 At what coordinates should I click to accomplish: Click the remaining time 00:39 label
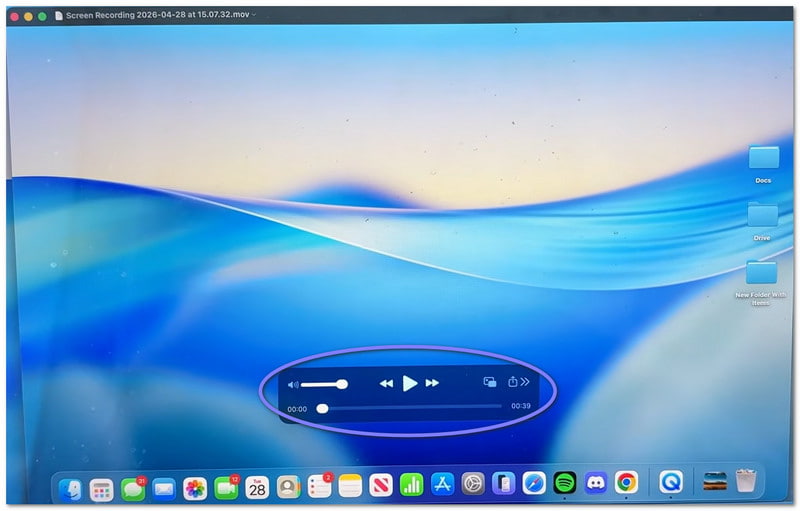[521, 406]
